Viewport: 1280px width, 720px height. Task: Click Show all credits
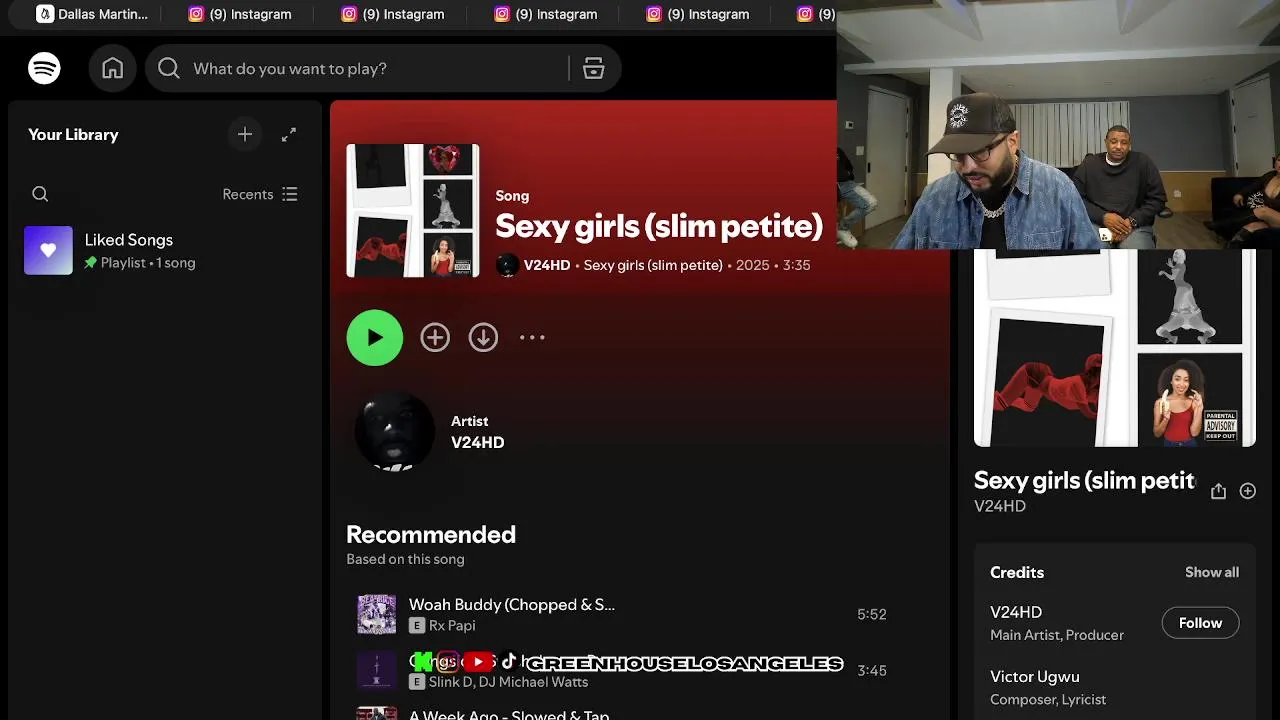(1212, 572)
